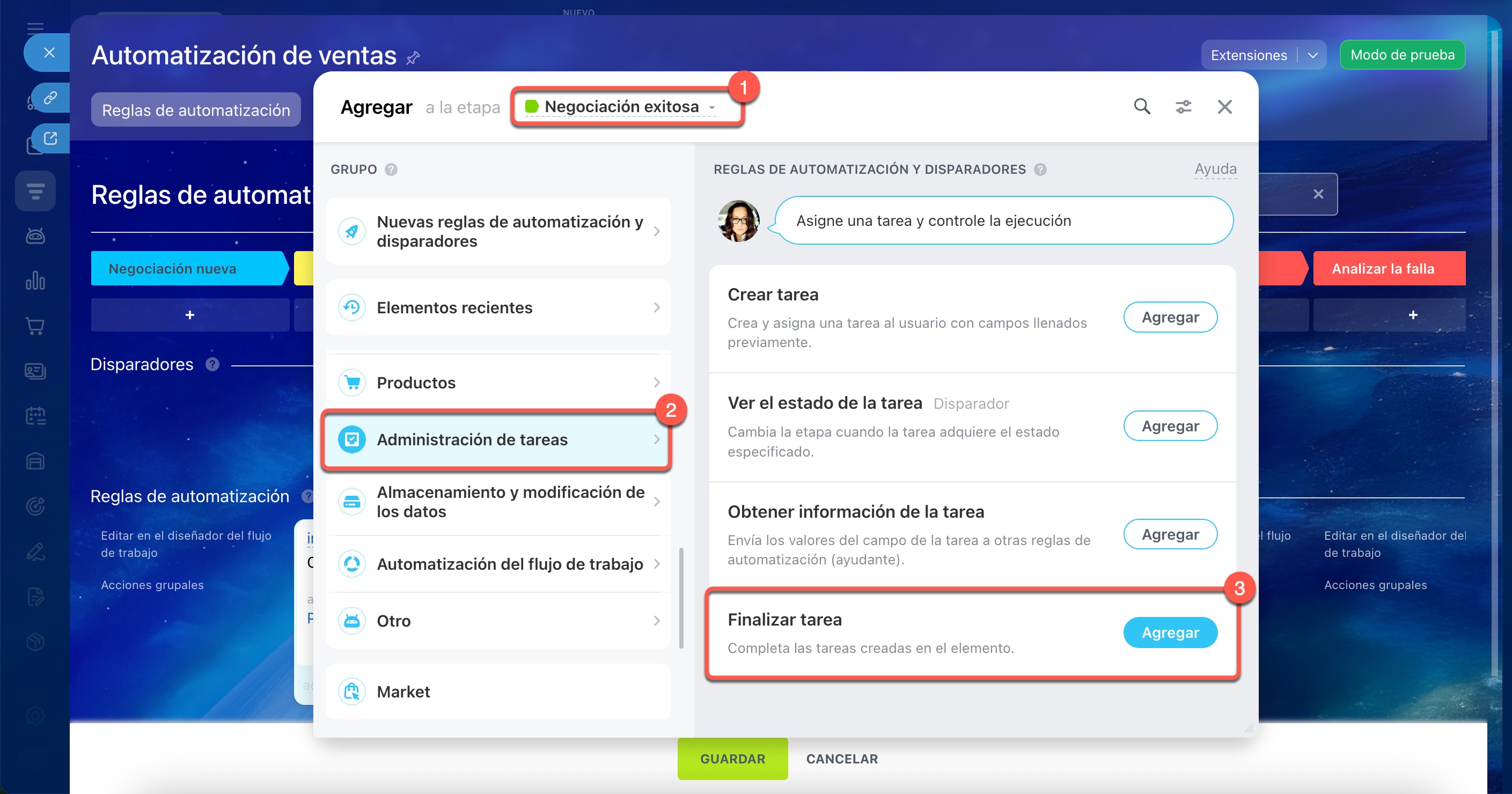Open the Negociación exitosa stage dropdown
The height and width of the screenshot is (794, 1512).
pyautogui.click(x=620, y=107)
